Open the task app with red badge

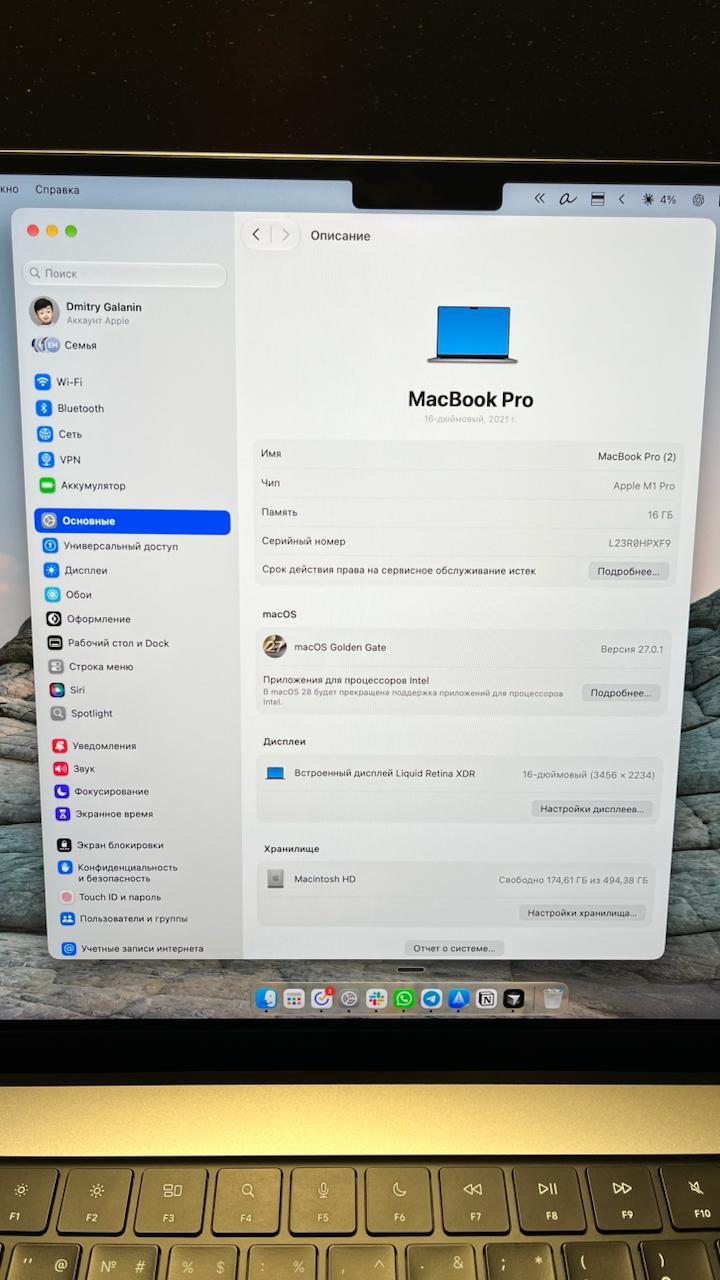point(322,998)
